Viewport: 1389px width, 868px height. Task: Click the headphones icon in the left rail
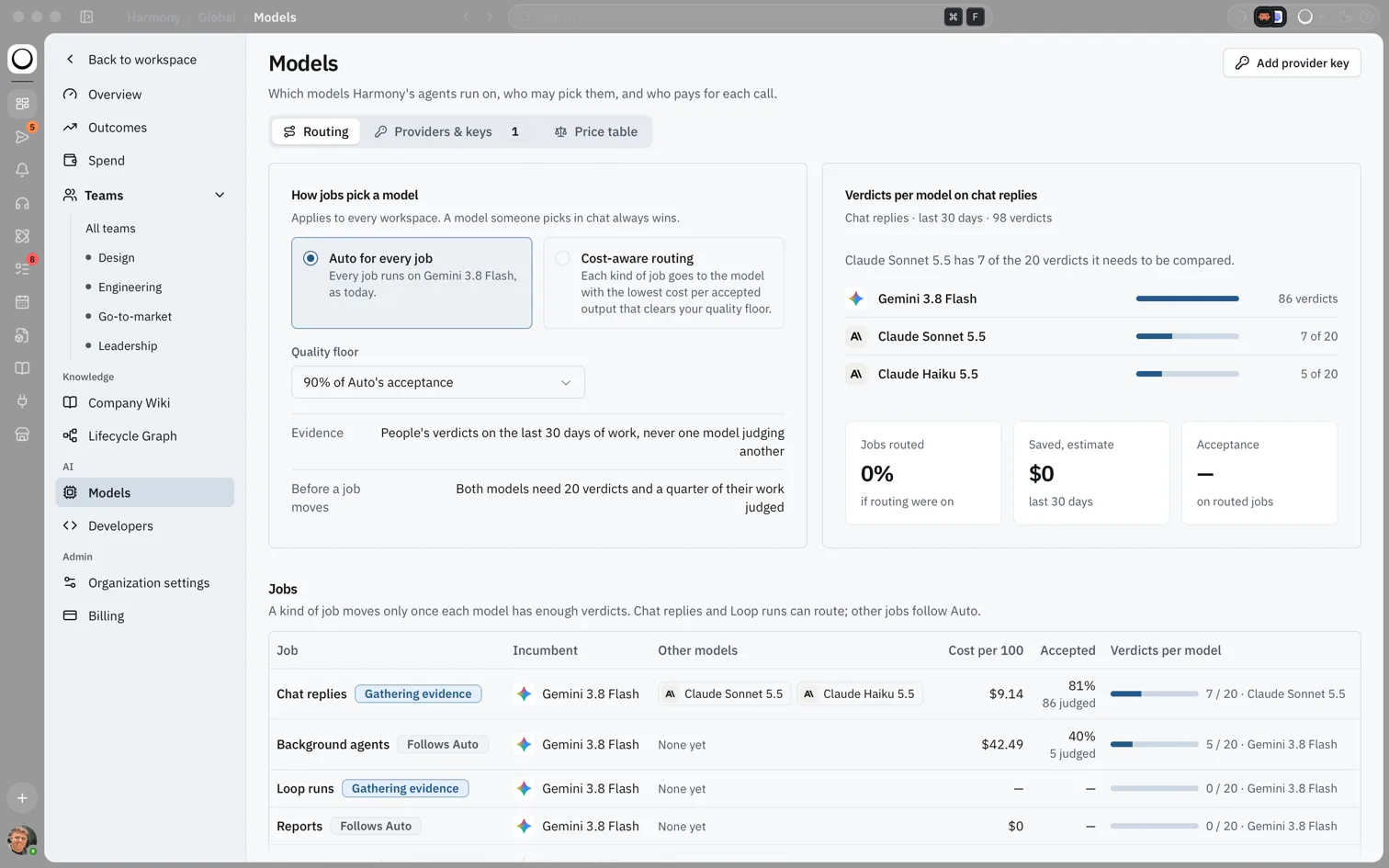click(x=22, y=203)
